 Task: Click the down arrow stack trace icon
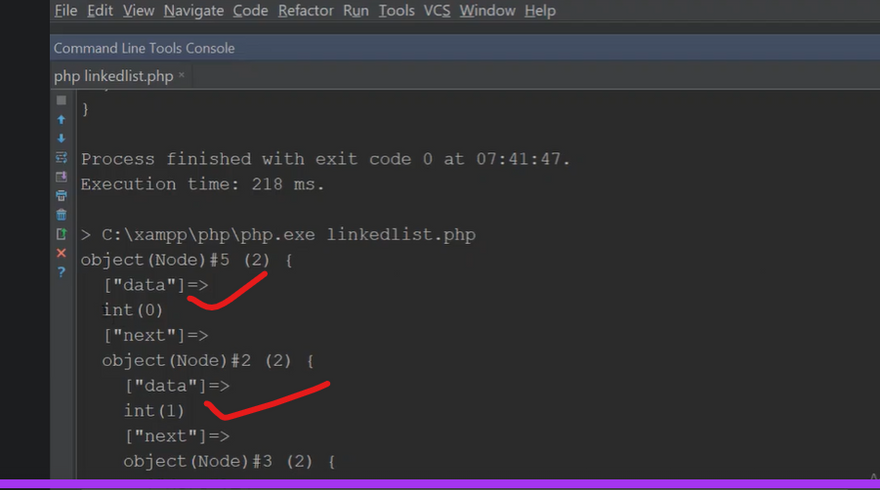tap(61, 138)
